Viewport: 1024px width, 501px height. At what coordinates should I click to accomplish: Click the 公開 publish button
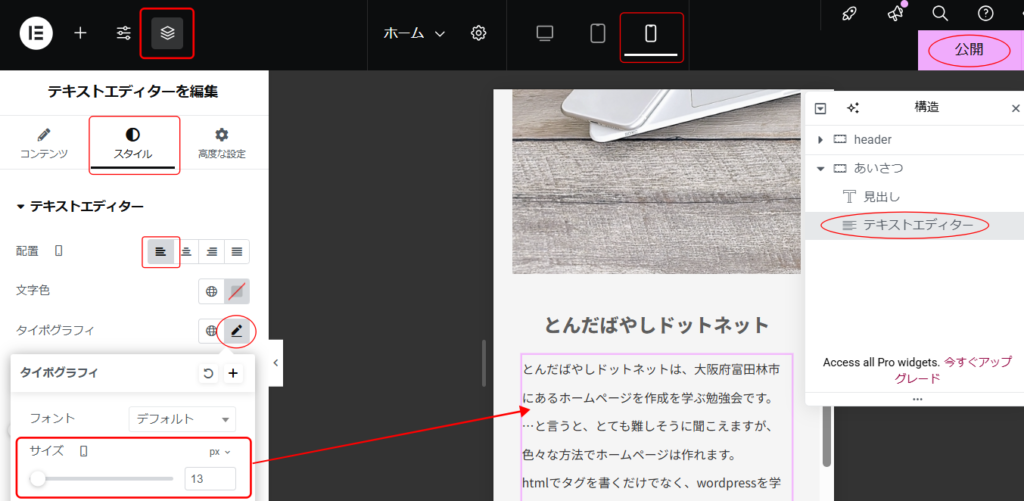click(x=968, y=50)
